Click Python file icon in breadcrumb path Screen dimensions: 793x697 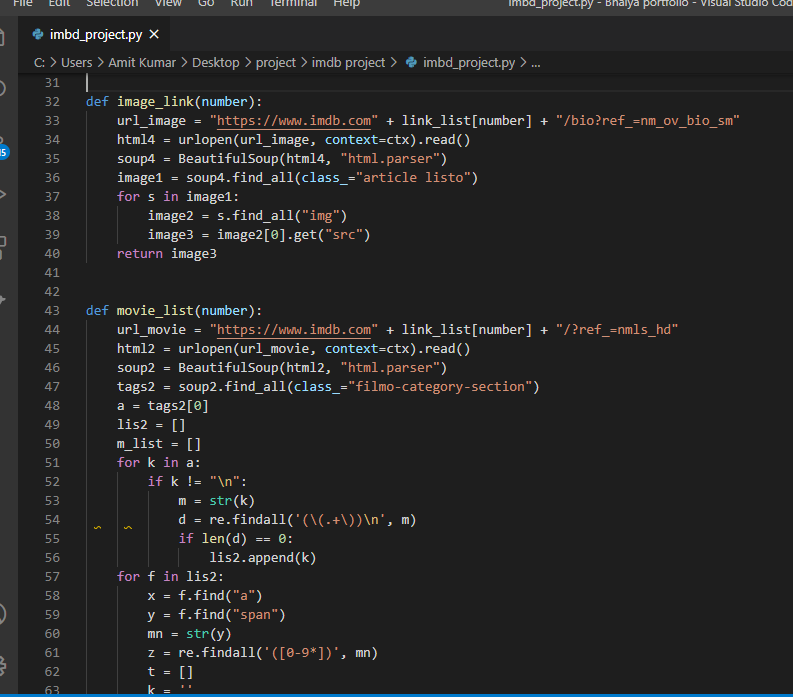[x=411, y=62]
